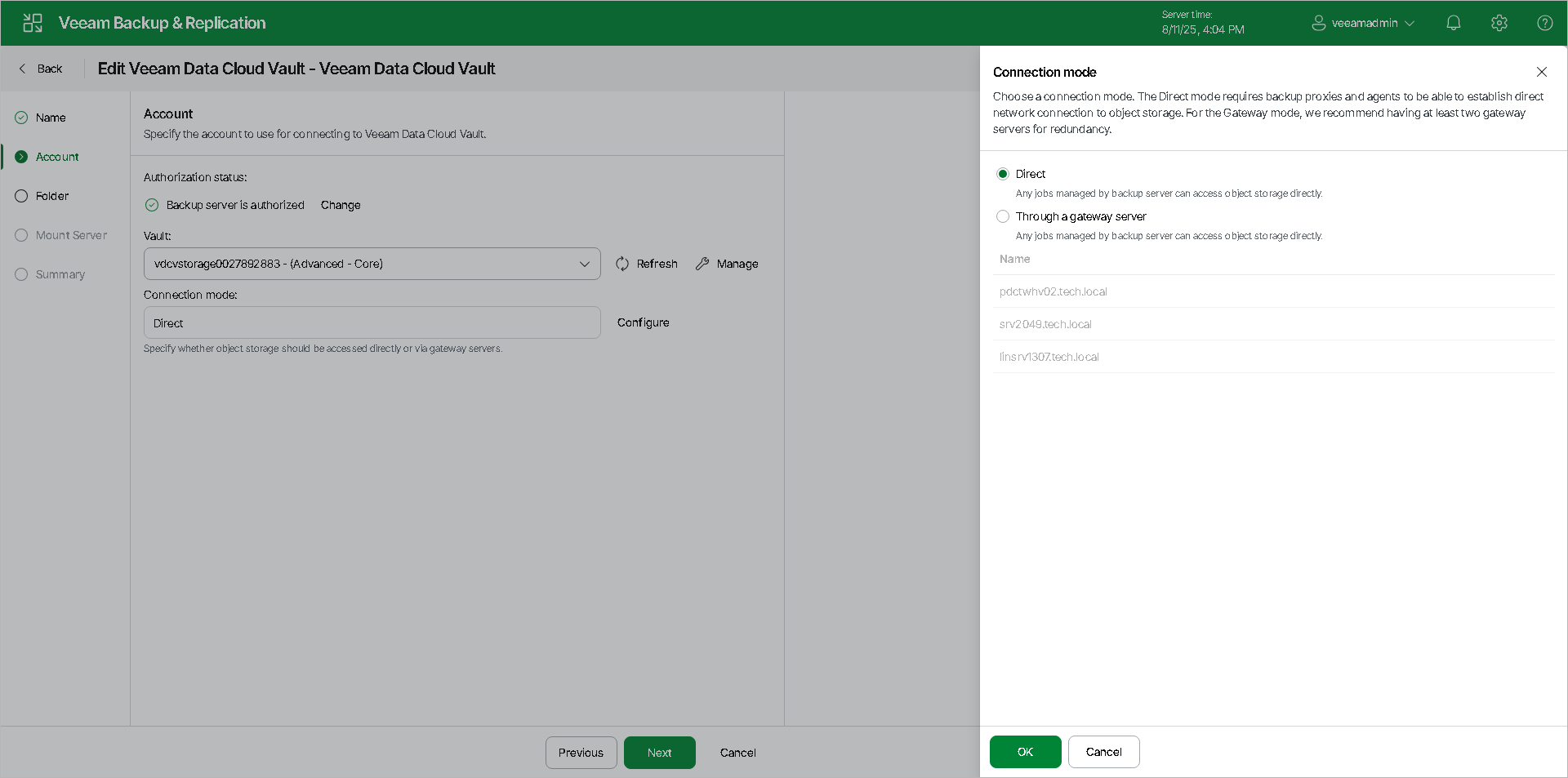
Task: Go to the Folder wizard step
Action: [x=52, y=196]
